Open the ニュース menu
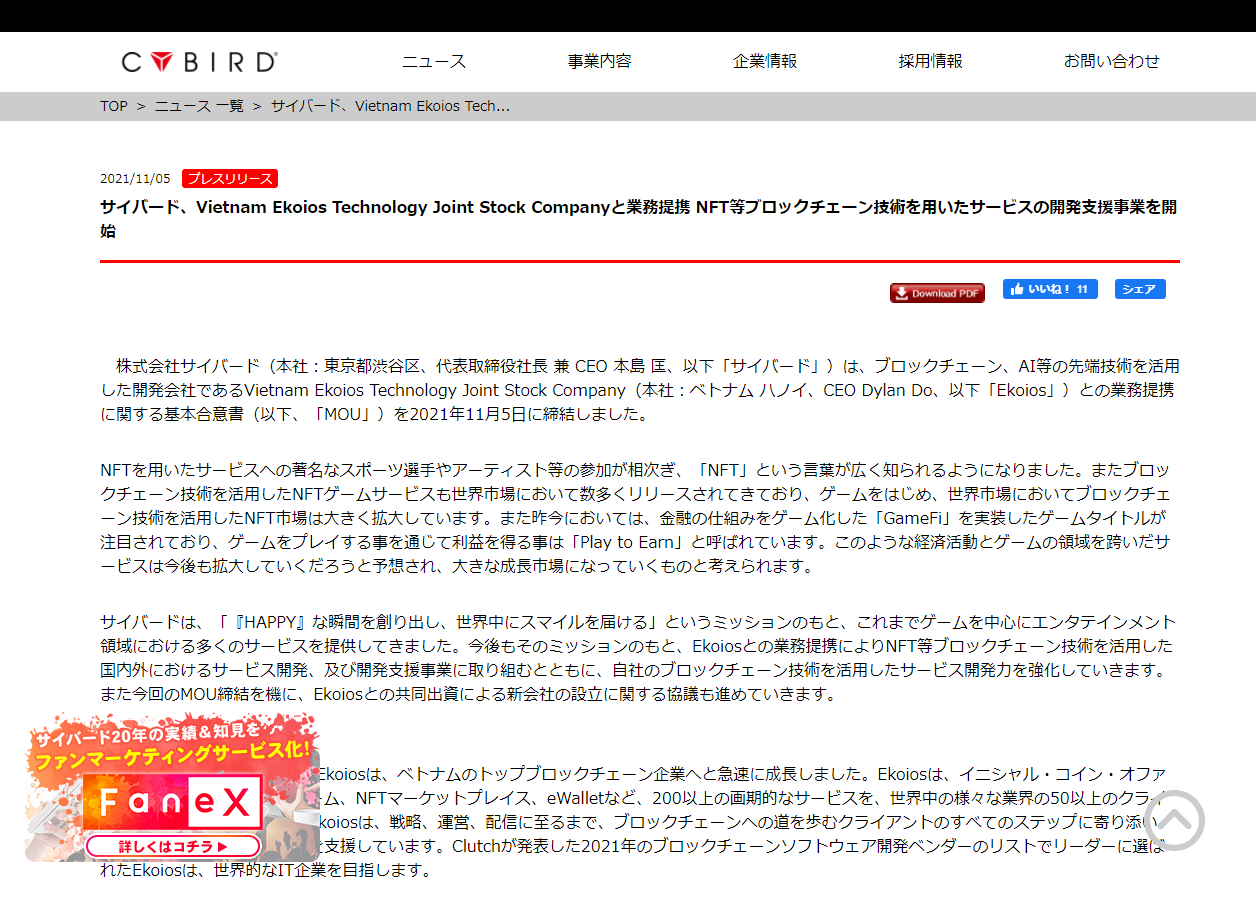The height and width of the screenshot is (902, 1256). pos(434,61)
